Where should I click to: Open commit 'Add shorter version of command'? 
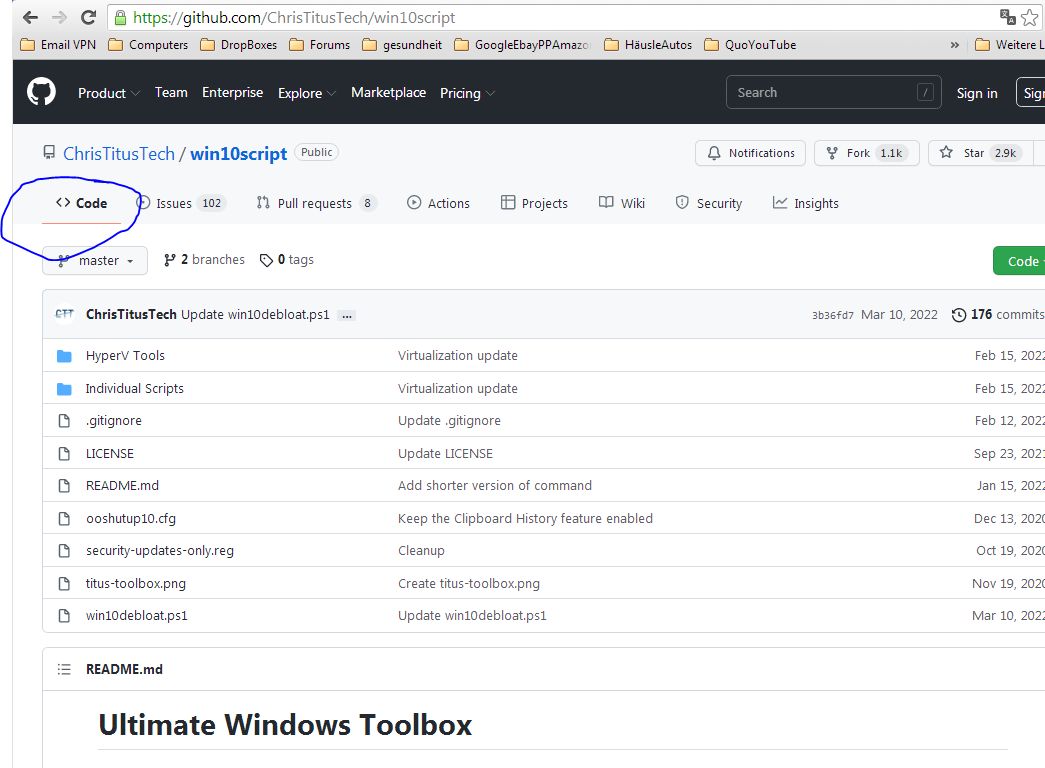coord(495,485)
